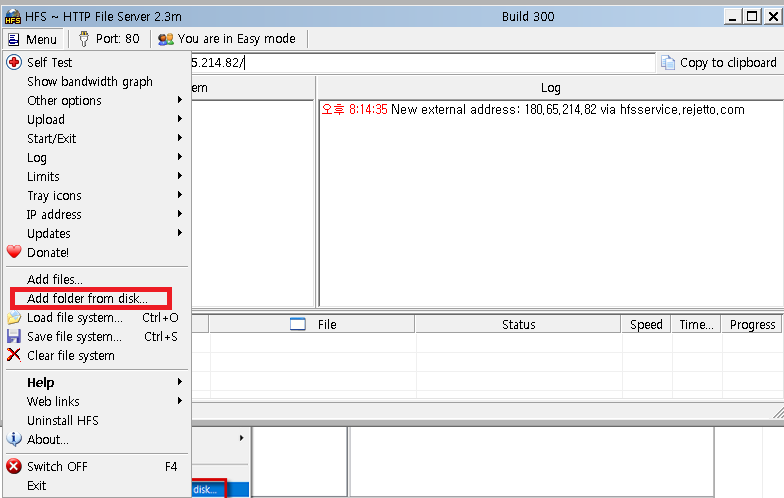Image resolution: width=784 pixels, height=498 pixels.
Task: Maximize the HFS window
Action: pos(752,16)
